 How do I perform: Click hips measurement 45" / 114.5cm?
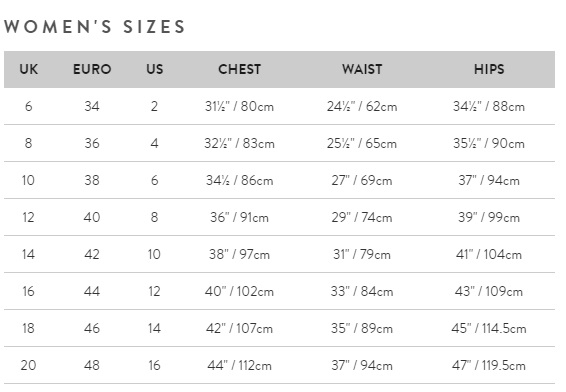pyautogui.click(x=489, y=328)
